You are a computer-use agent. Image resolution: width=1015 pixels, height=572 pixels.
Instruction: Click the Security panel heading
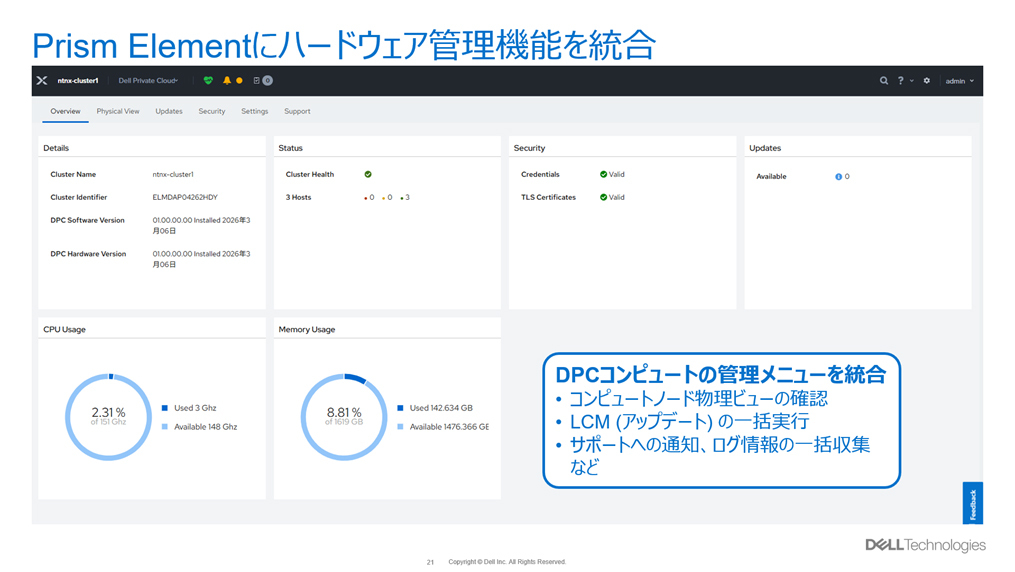pos(530,148)
